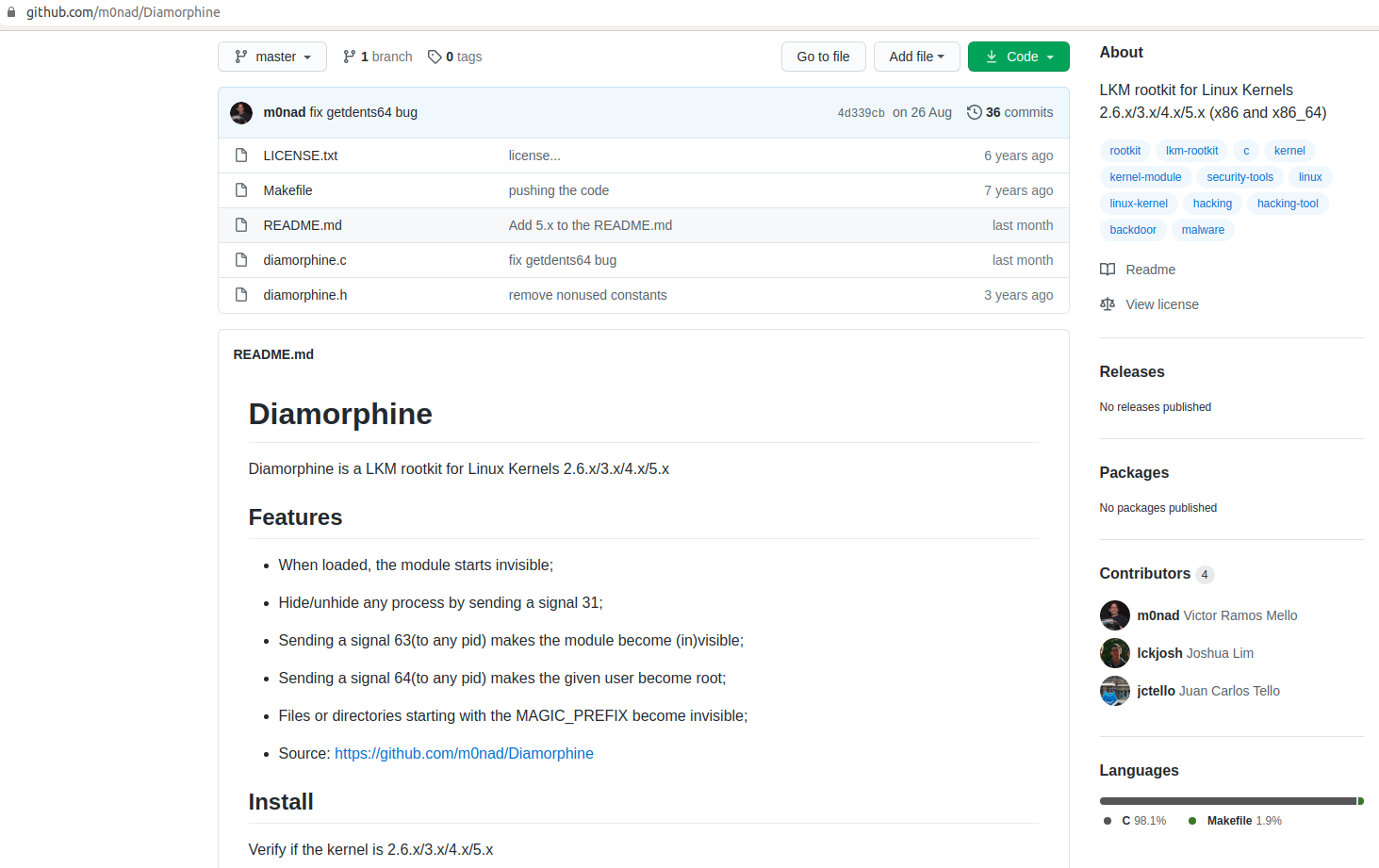Click the Readme book icon

(x=1108, y=270)
